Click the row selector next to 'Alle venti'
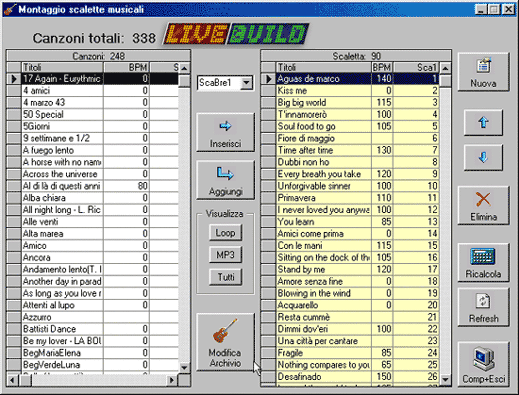 point(14,222)
